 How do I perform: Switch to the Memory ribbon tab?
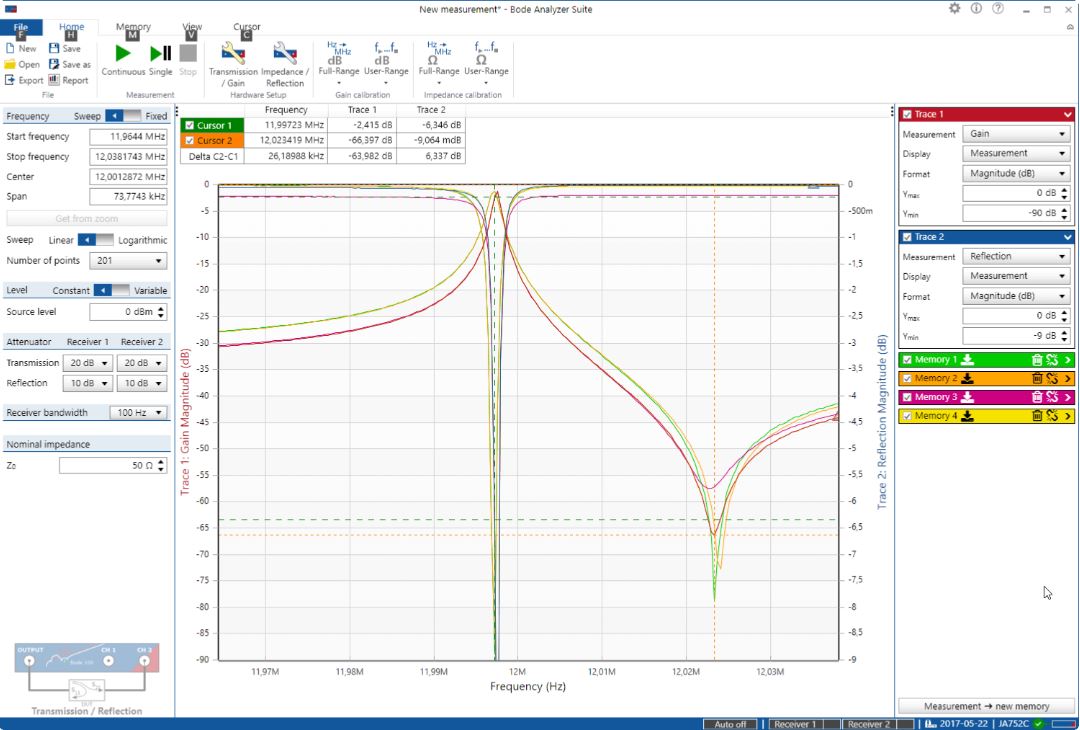133,27
